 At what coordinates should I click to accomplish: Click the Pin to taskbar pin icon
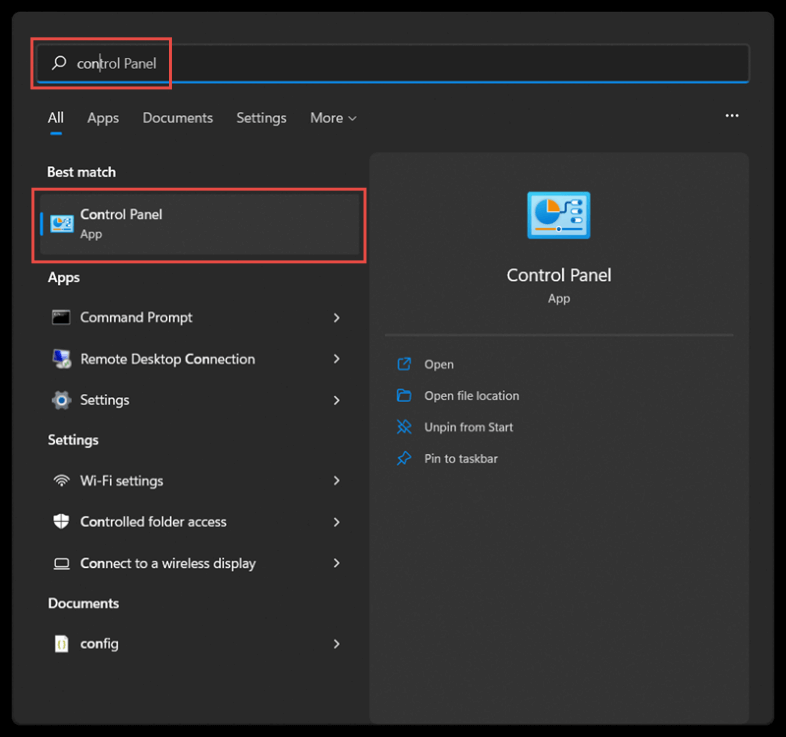[x=404, y=458]
